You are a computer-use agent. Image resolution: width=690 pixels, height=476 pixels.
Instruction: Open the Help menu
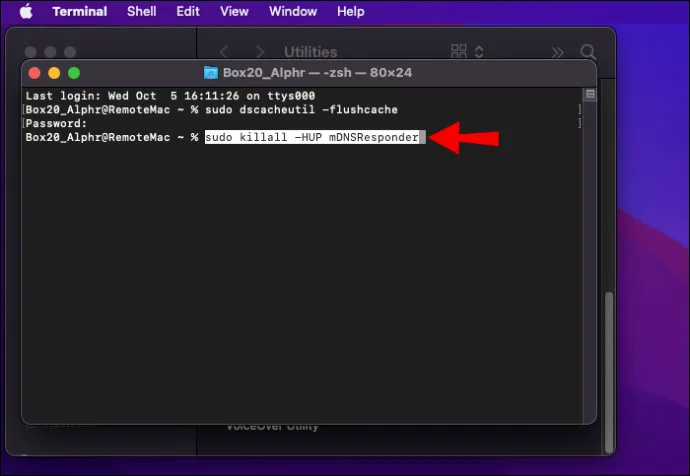point(351,11)
